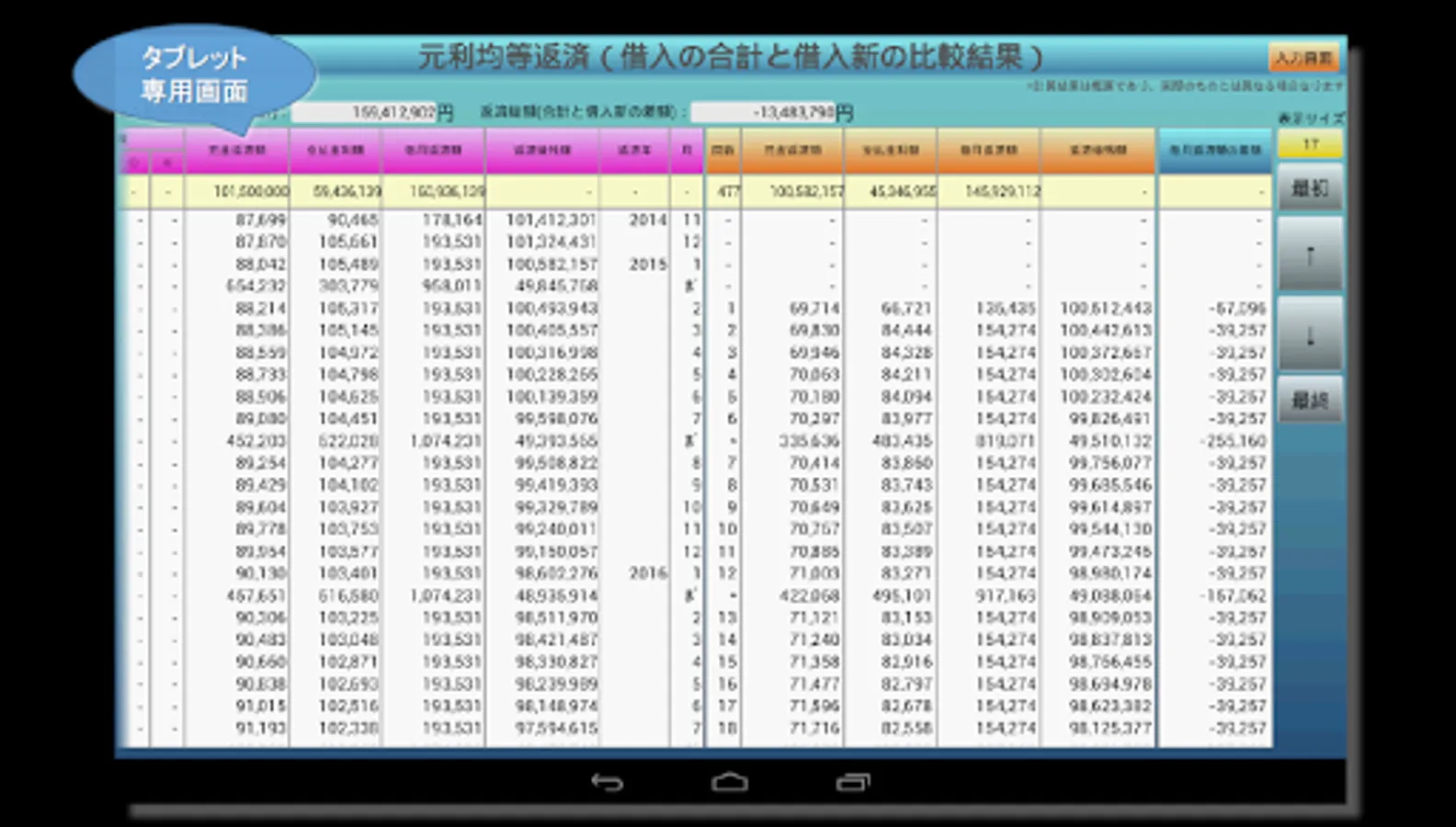Open the Android recent apps icon
Image resolution: width=1456 pixels, height=827 pixels.
pyautogui.click(x=853, y=782)
